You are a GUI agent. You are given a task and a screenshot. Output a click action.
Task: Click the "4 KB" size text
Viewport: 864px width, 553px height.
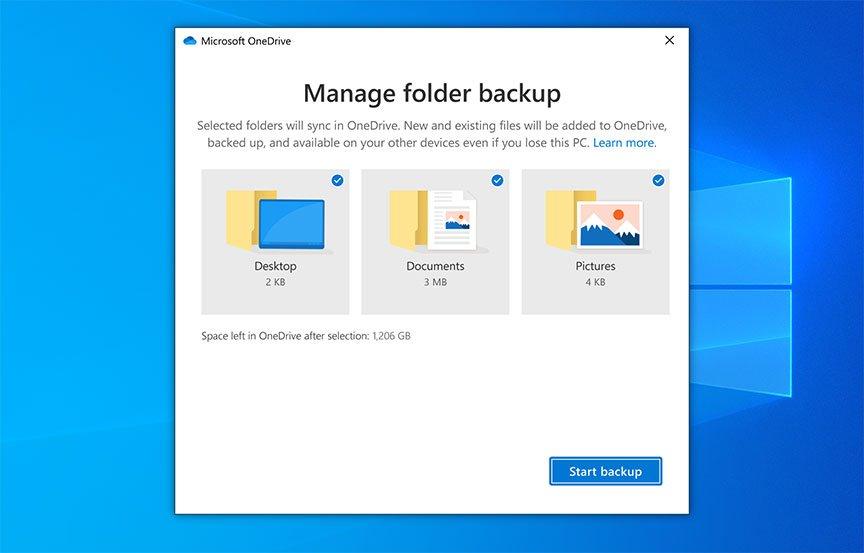(x=596, y=282)
